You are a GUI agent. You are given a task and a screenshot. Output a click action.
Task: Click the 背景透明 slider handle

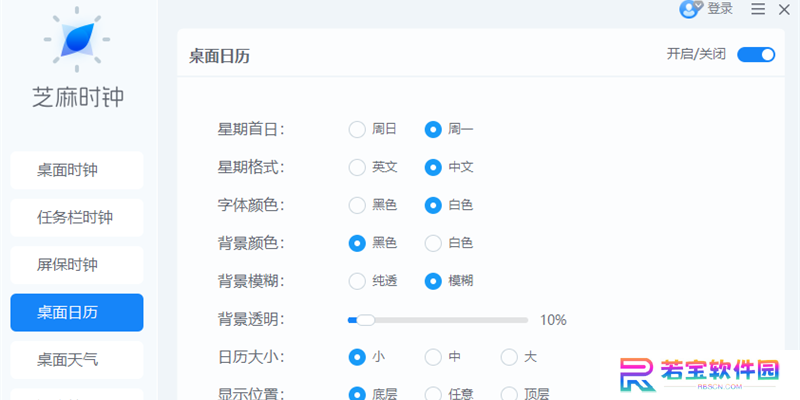[365, 320]
